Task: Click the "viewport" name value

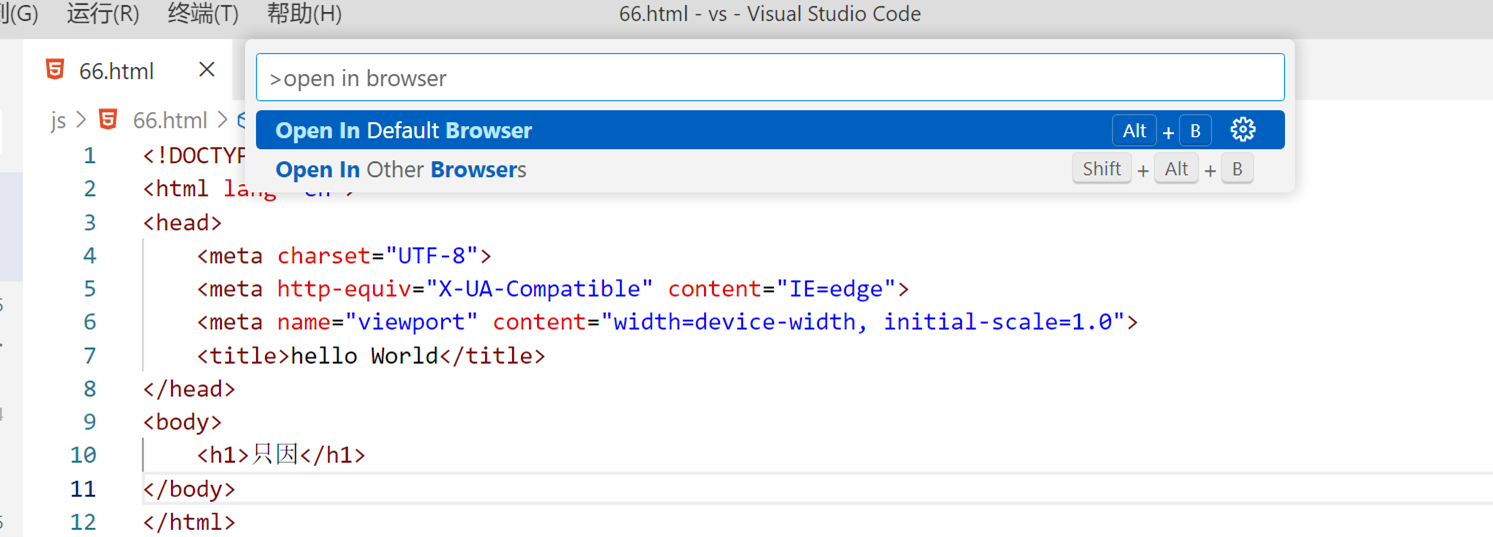Action: [x=412, y=322]
